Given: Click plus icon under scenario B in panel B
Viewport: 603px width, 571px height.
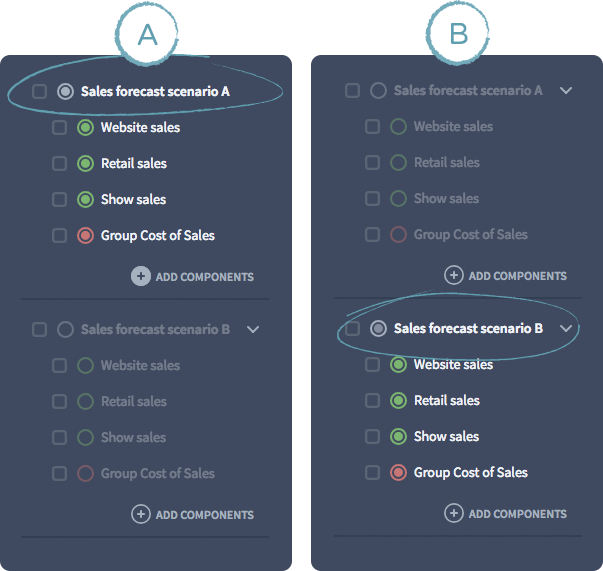Looking at the screenshot, I should (454, 513).
